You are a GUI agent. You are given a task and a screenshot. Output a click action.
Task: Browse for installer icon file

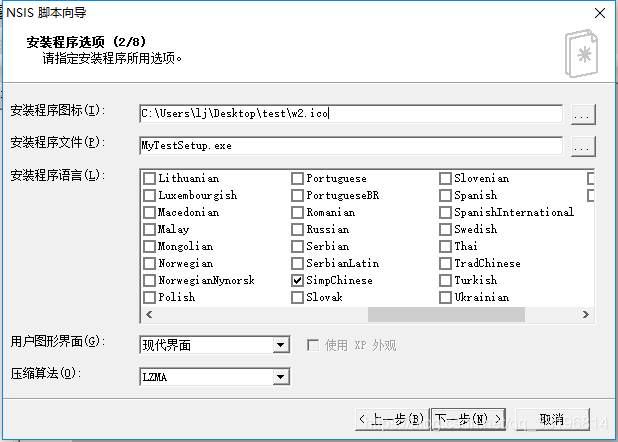tap(583, 114)
